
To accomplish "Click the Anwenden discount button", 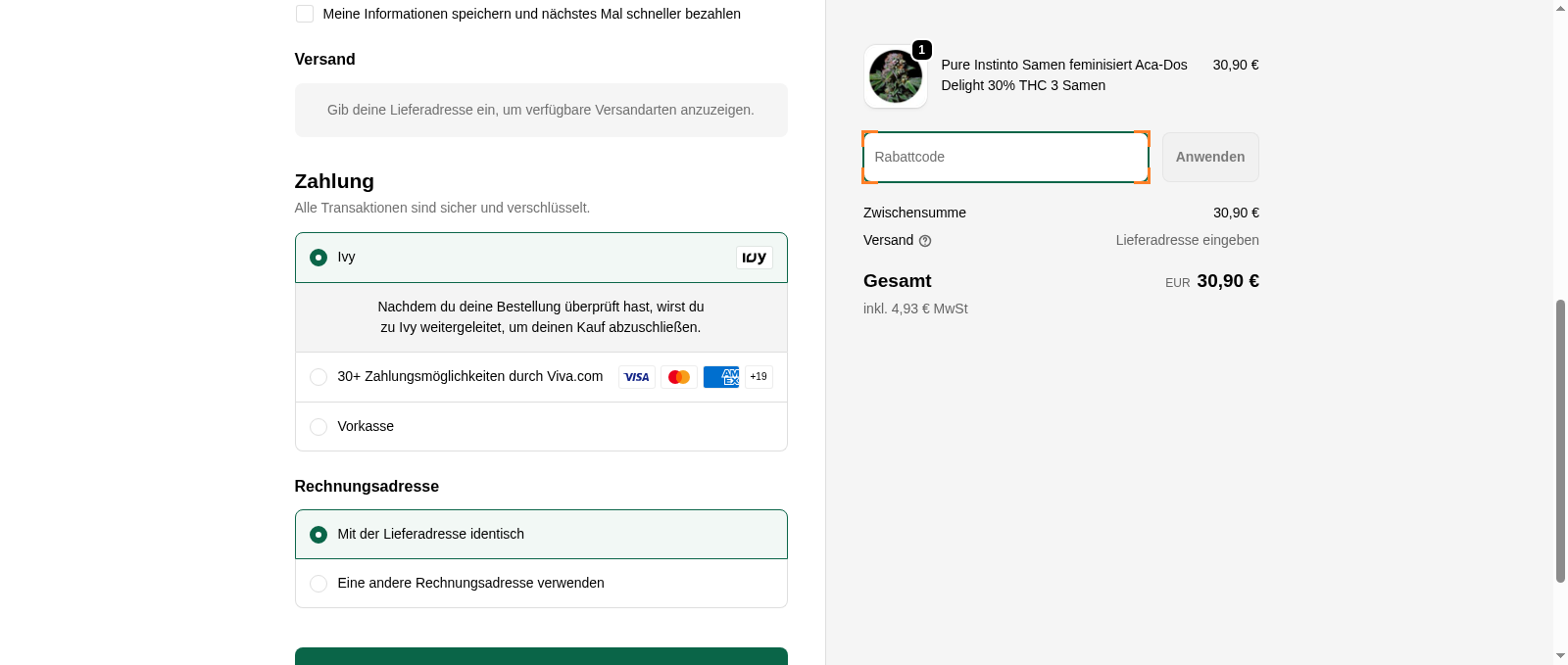I will pyautogui.click(x=1209, y=157).
